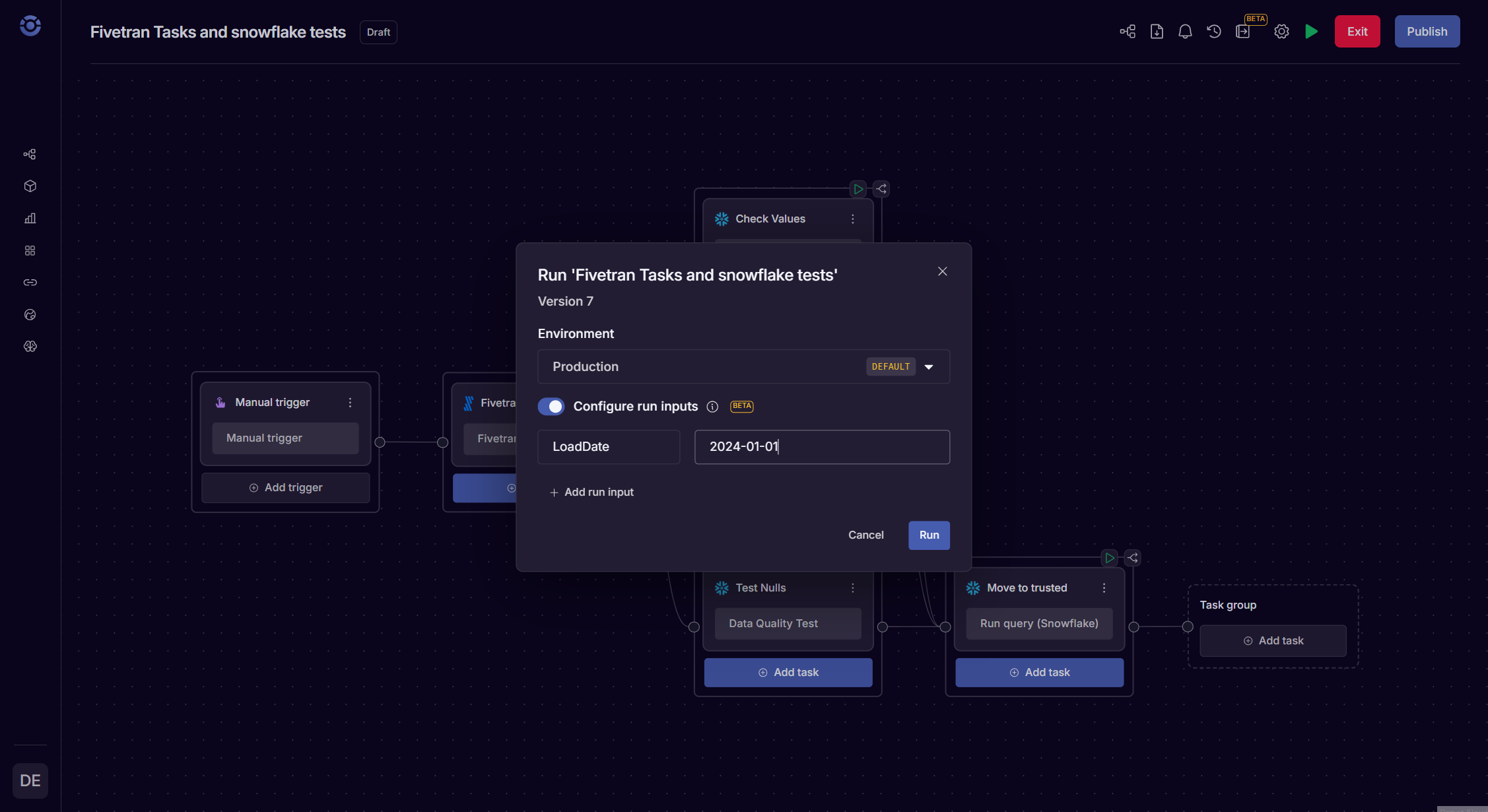1488x812 pixels.
Task: Open Move to trusted three-dot menu
Action: [x=1104, y=588]
